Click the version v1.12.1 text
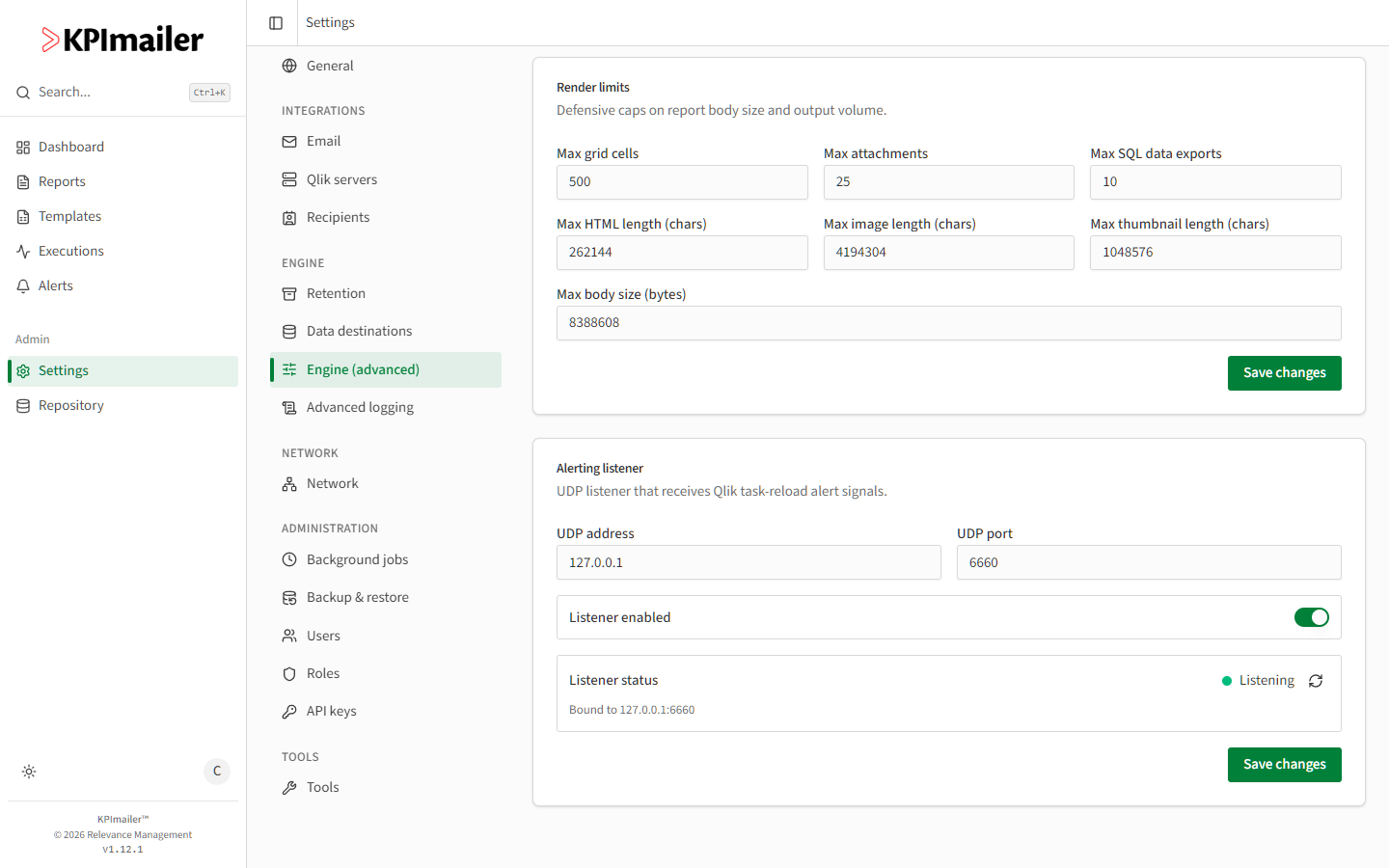The height and width of the screenshot is (868, 1389). pos(123,850)
